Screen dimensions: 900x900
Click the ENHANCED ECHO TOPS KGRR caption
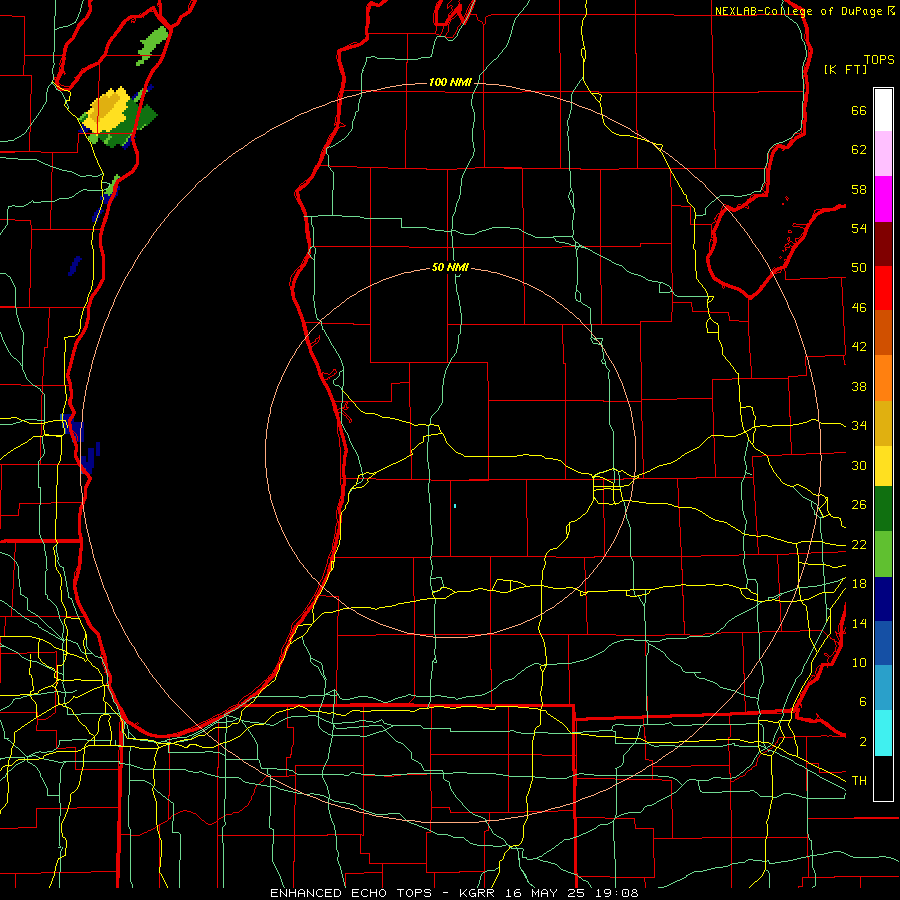coord(453,893)
